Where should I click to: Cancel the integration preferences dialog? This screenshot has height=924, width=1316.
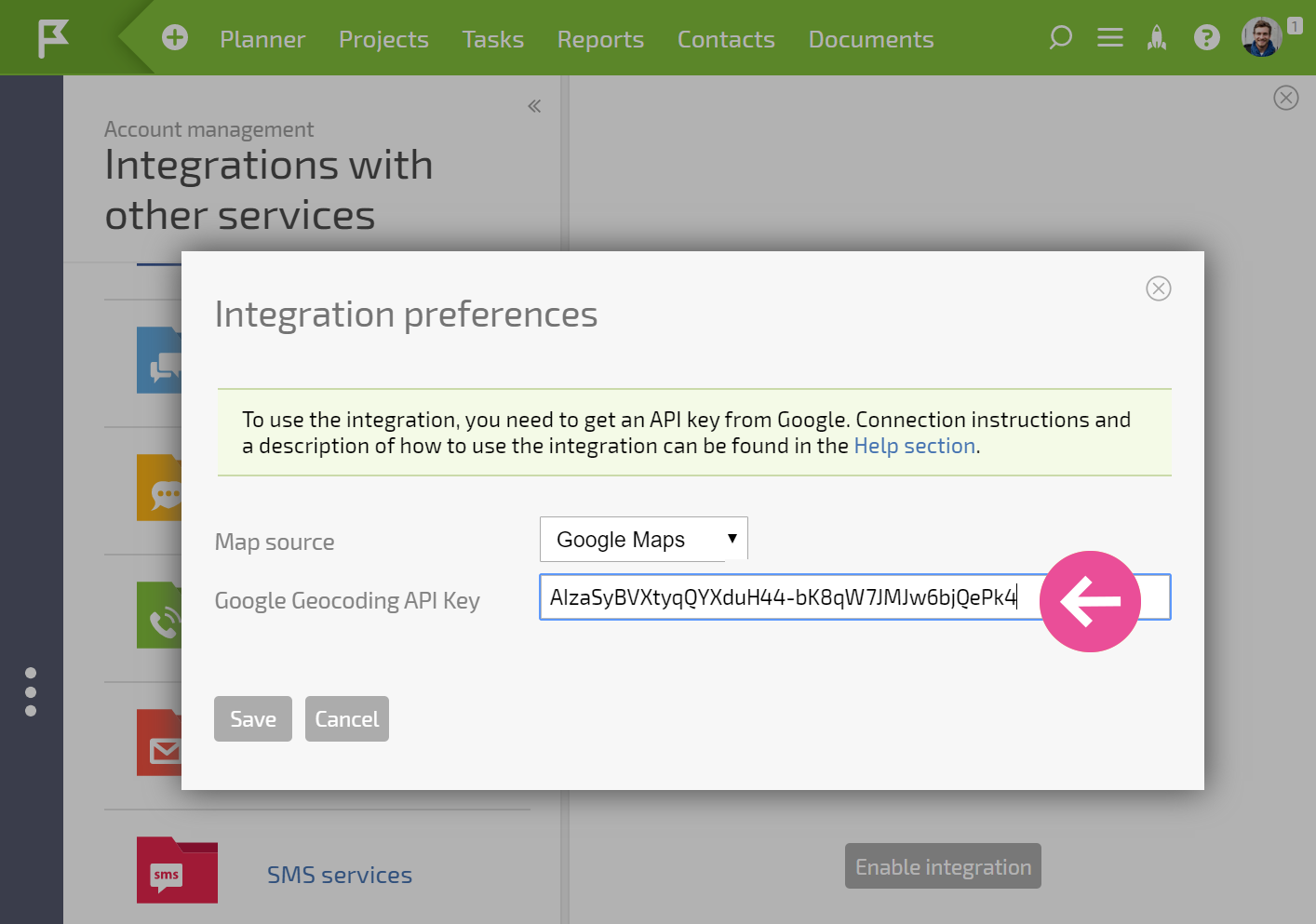(347, 719)
